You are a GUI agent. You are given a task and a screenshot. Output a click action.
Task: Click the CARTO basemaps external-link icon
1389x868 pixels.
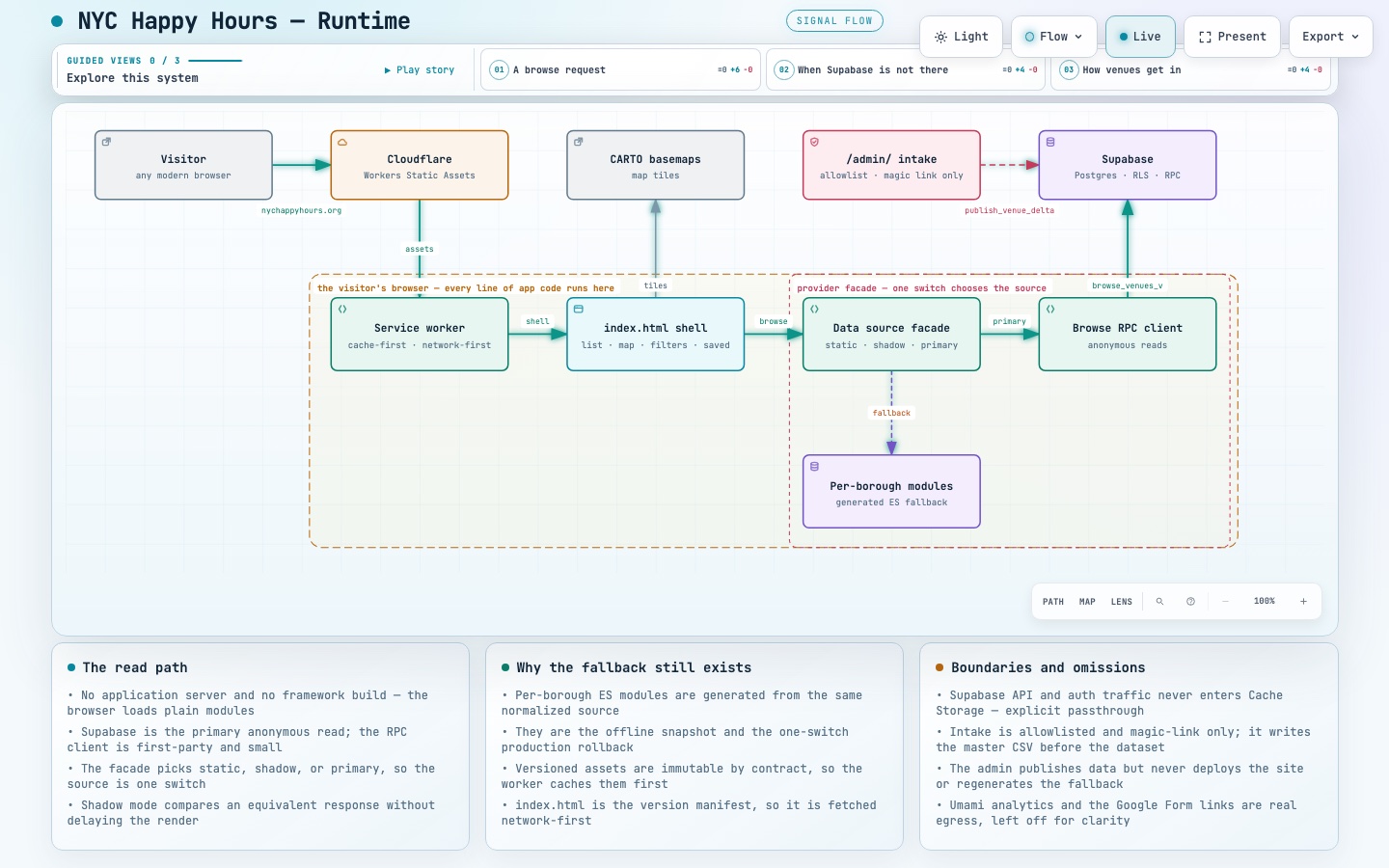click(x=579, y=142)
